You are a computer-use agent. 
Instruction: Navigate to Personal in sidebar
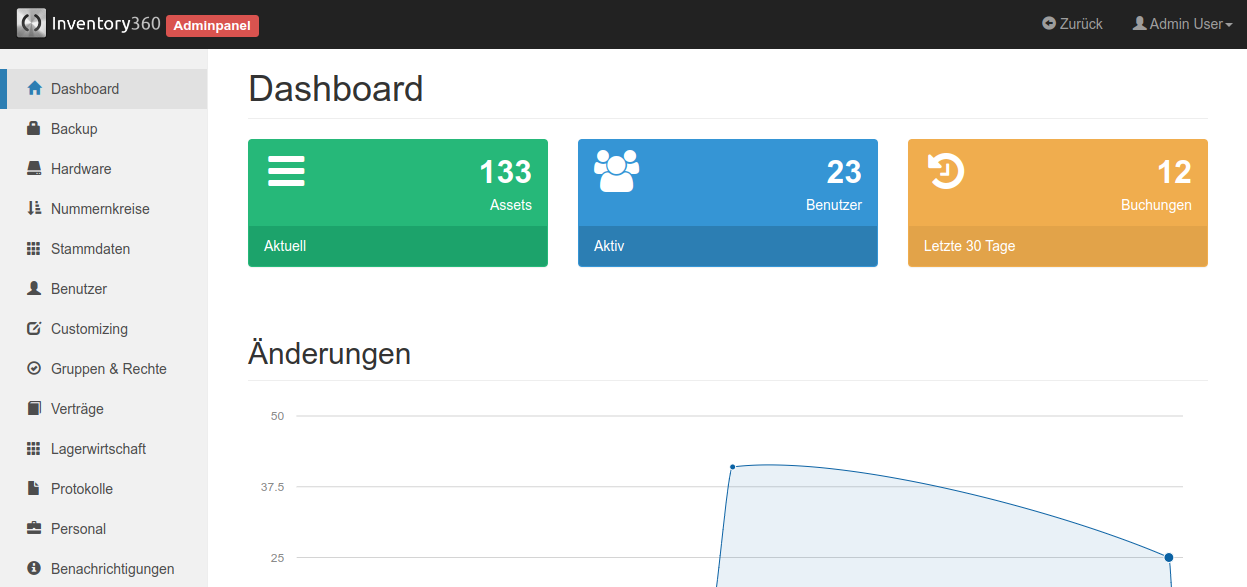pos(78,529)
